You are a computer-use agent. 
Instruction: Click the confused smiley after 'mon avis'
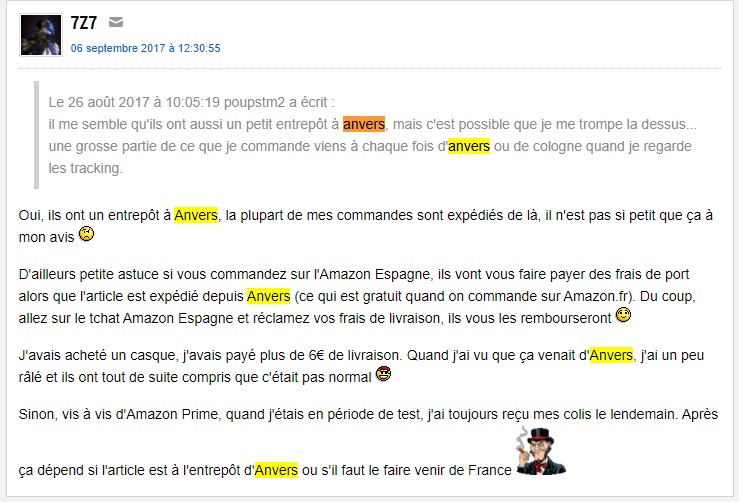[86, 233]
